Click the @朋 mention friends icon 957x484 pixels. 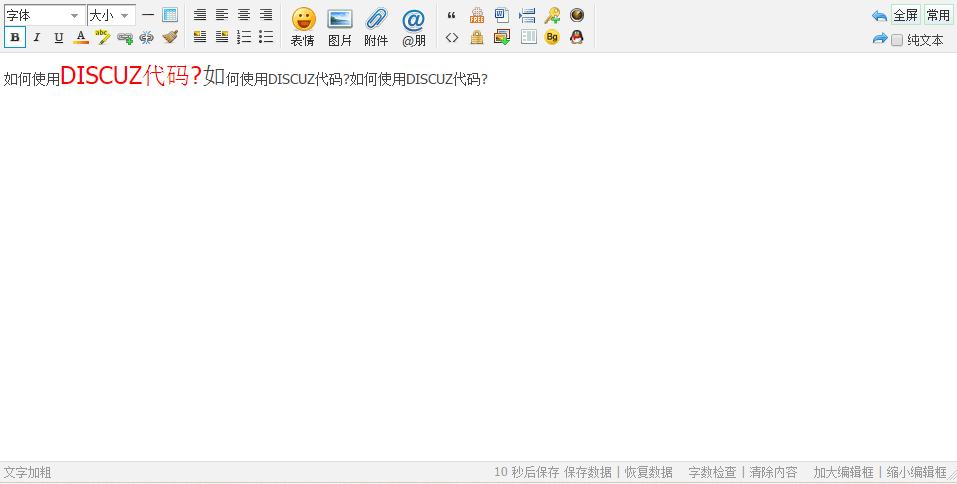click(x=413, y=26)
